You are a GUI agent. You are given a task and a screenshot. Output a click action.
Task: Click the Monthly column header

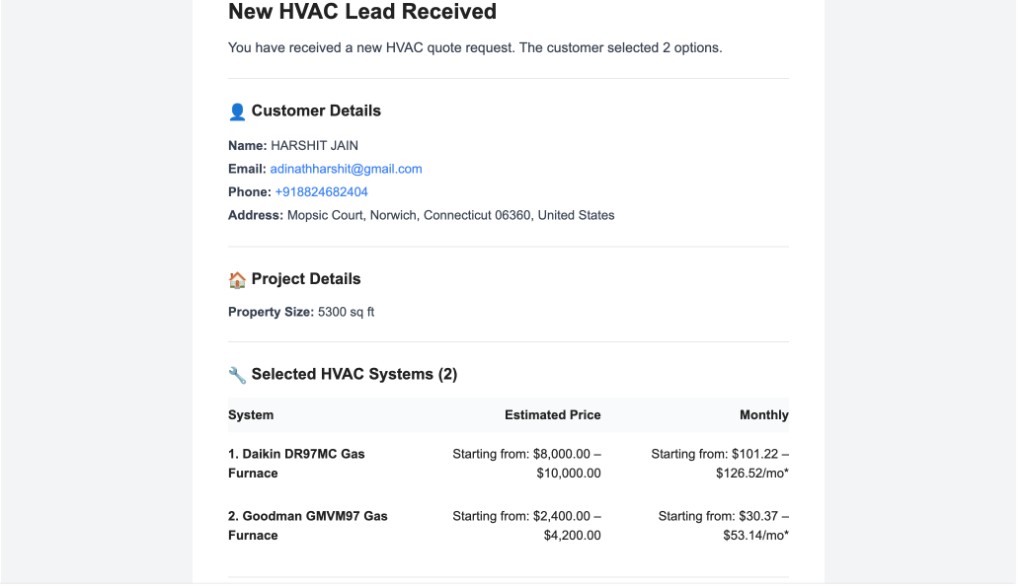coord(764,415)
